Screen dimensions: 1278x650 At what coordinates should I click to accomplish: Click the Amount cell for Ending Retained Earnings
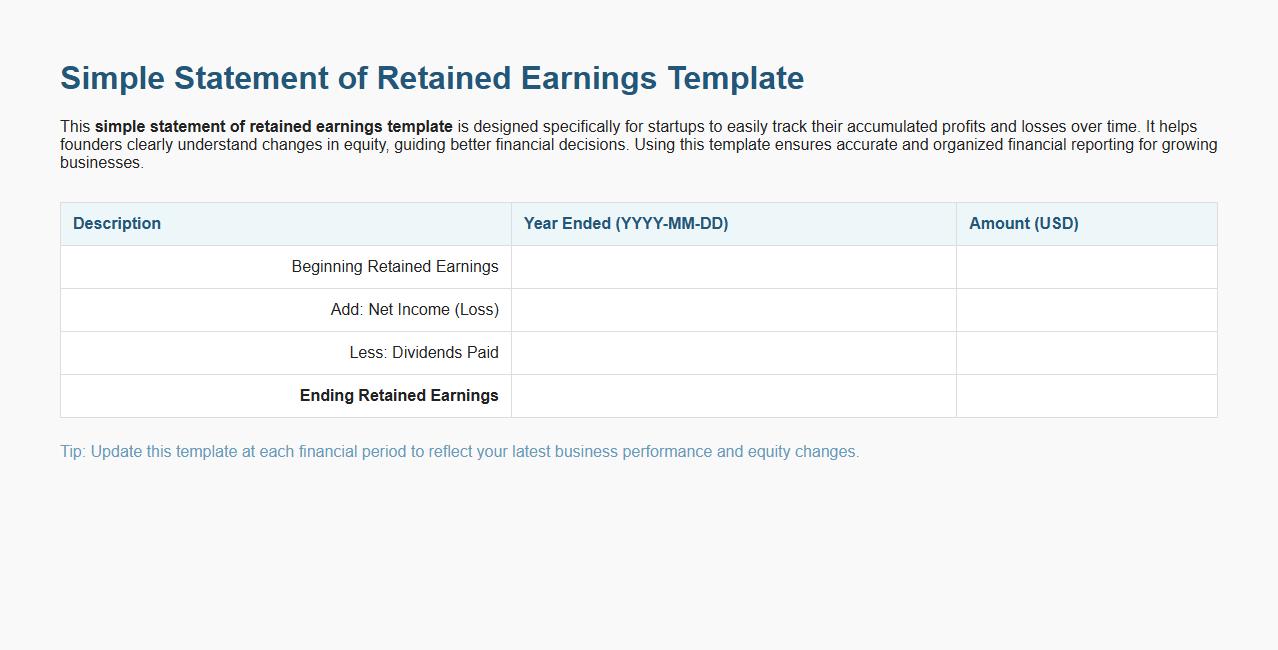pyautogui.click(x=1086, y=395)
